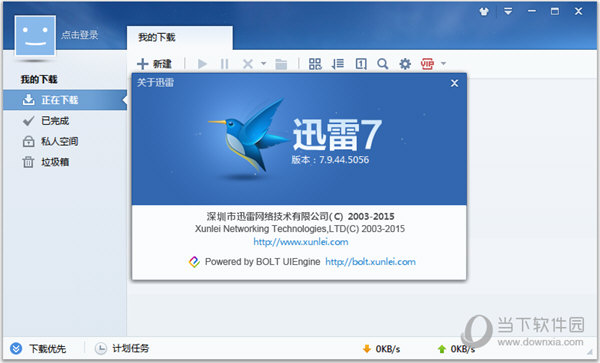Expand the delete options dropdown arrow
This screenshot has width=600, height=363.
click(x=263, y=63)
